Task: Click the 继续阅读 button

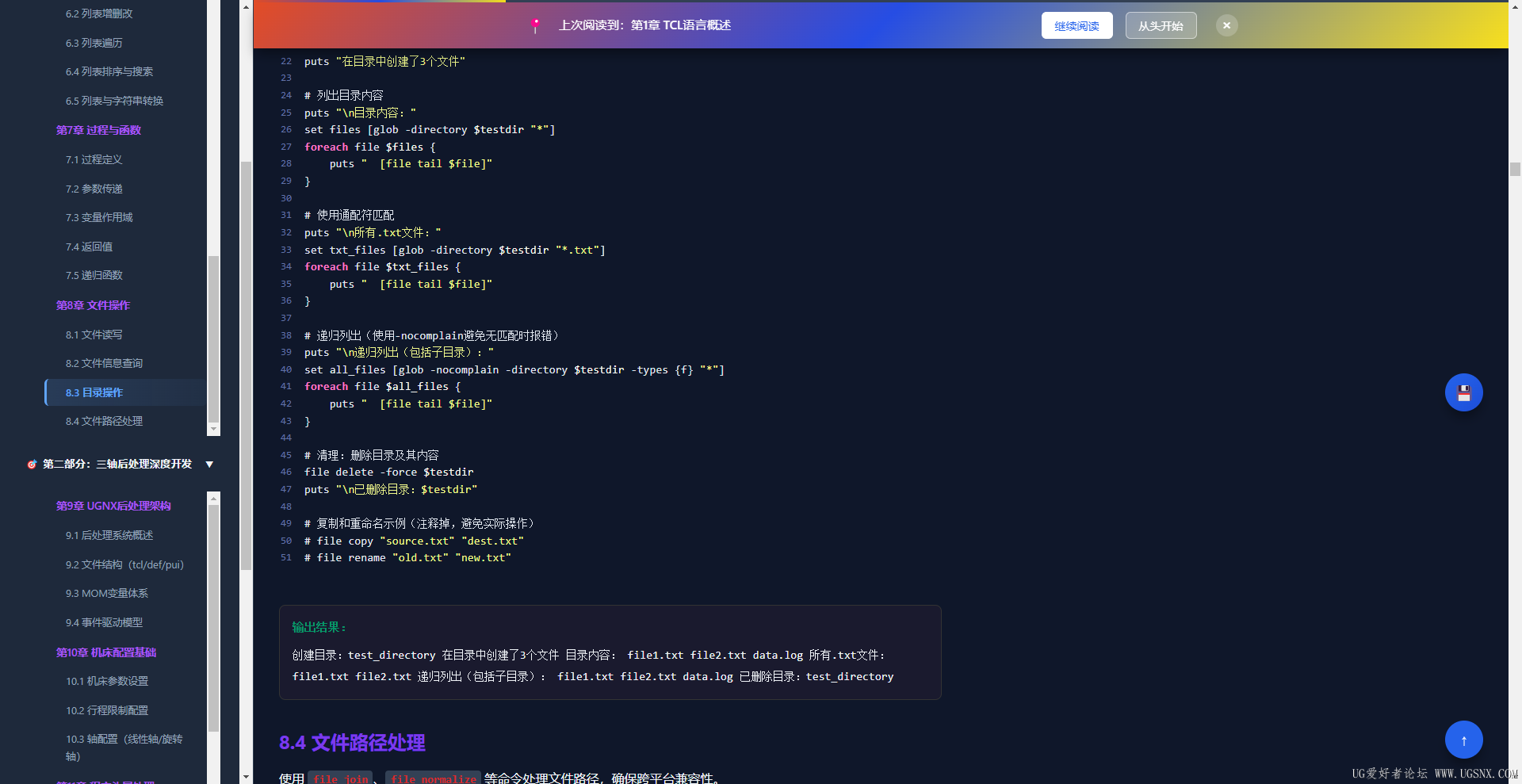Action: click(1076, 25)
